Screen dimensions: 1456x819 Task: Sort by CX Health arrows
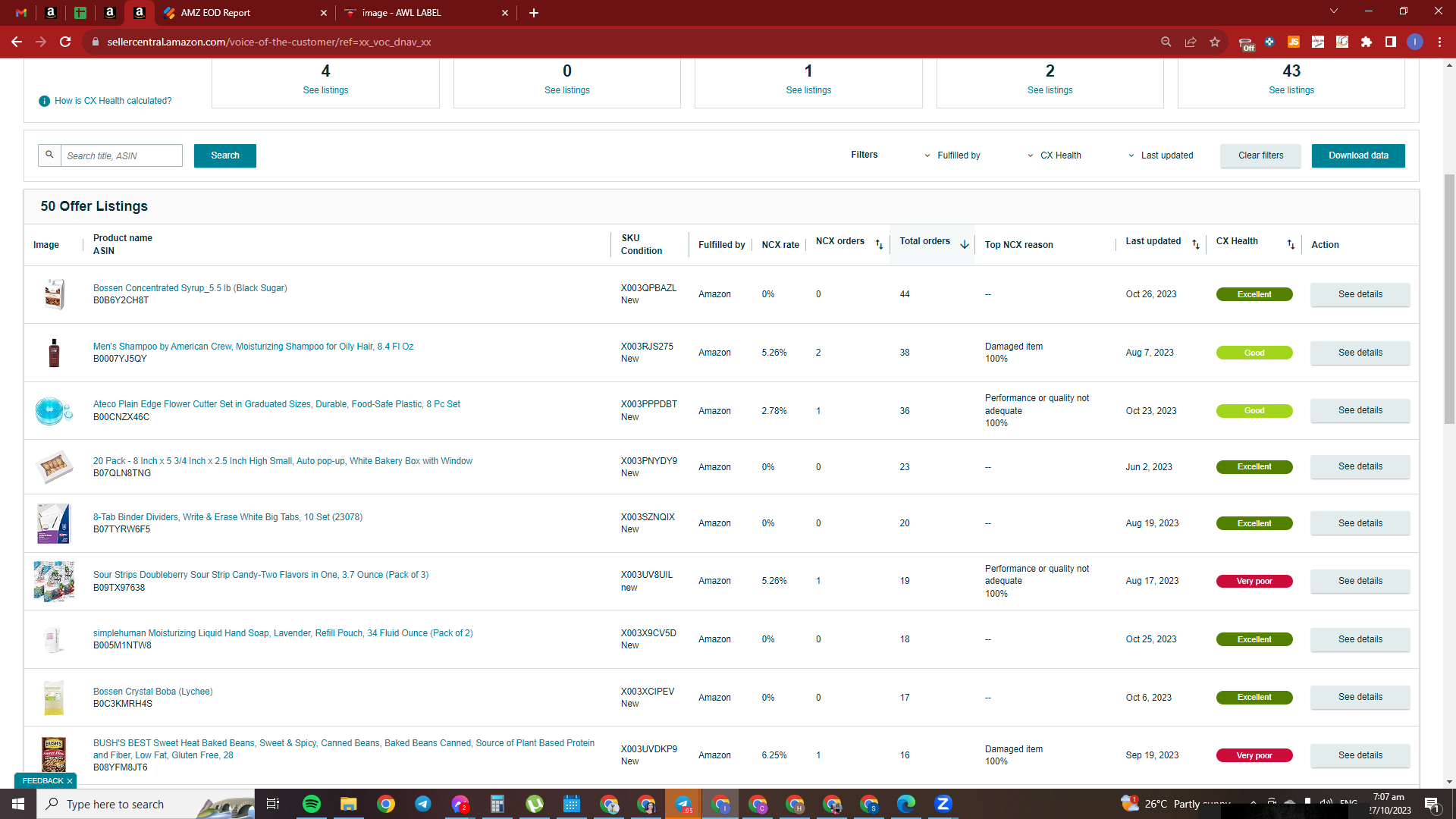[1291, 244]
